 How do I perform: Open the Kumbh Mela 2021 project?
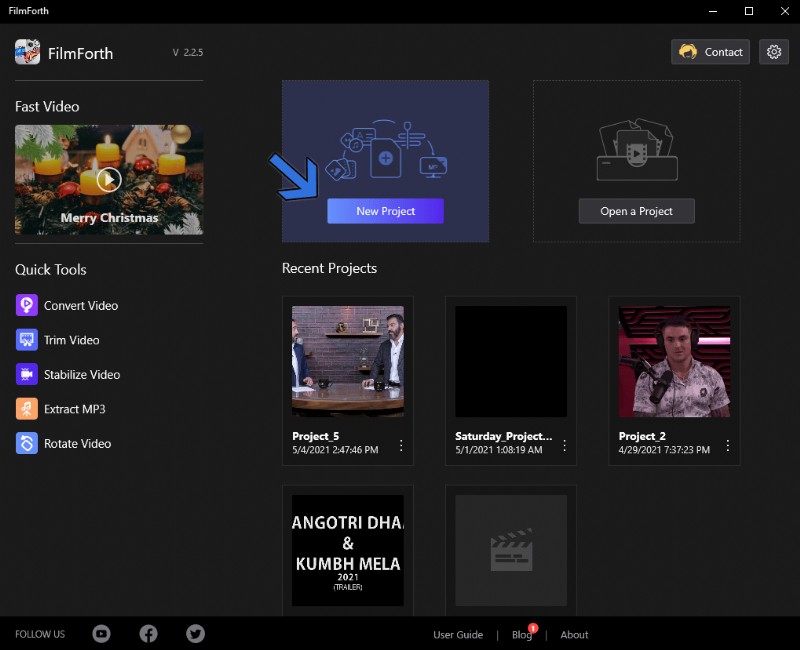tap(347, 550)
